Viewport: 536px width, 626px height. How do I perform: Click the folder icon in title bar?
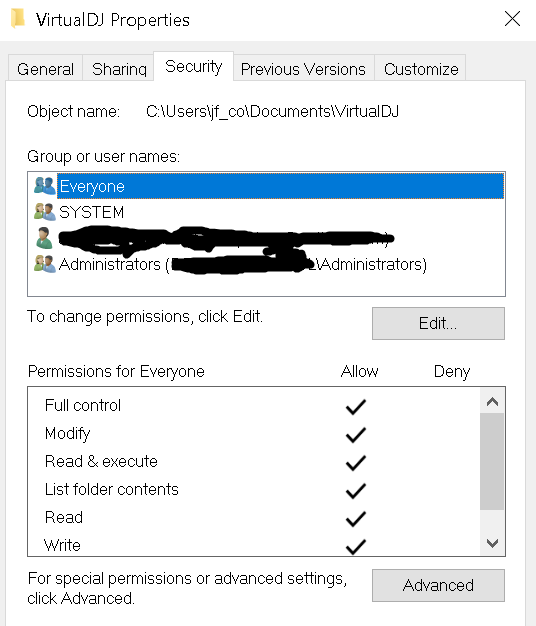tap(18, 19)
